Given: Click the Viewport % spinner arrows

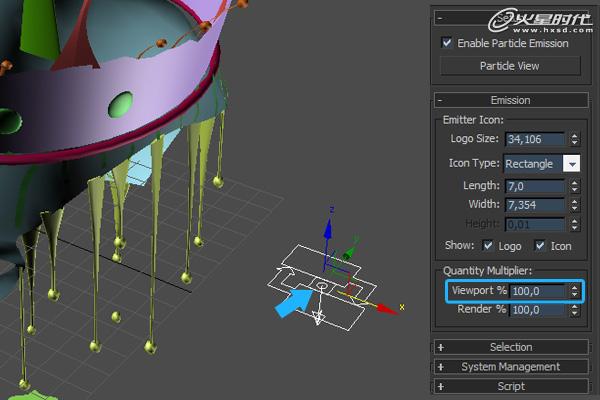Looking at the screenshot, I should click(x=574, y=291).
